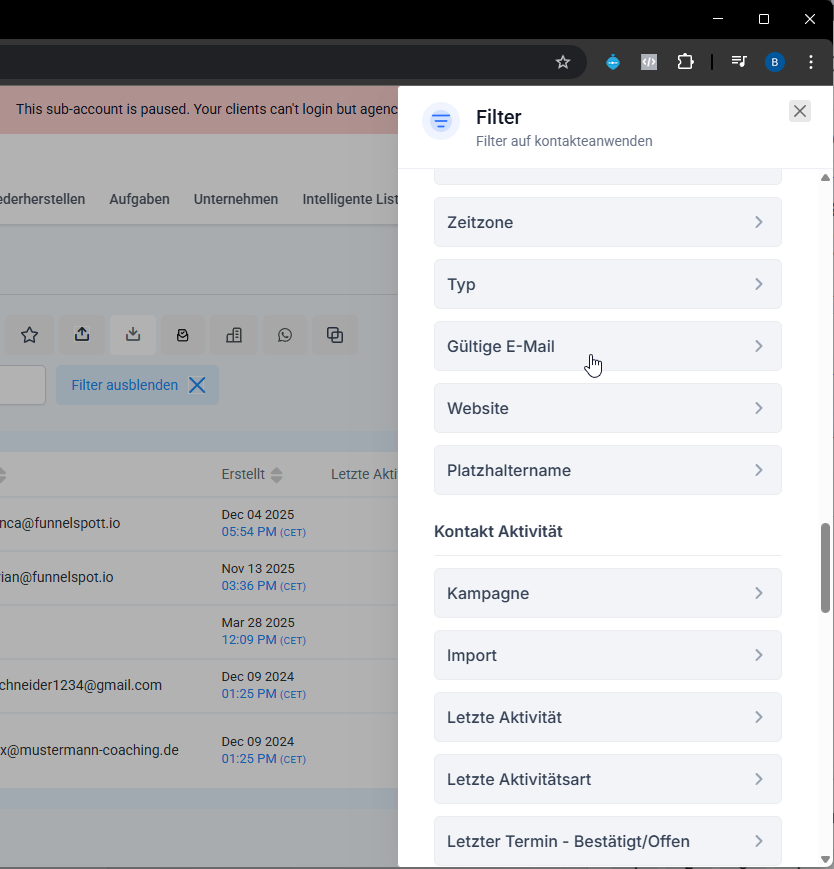Image resolution: width=834 pixels, height=869 pixels.
Task: Switch to the Aufgaben tab
Action: tap(139, 200)
